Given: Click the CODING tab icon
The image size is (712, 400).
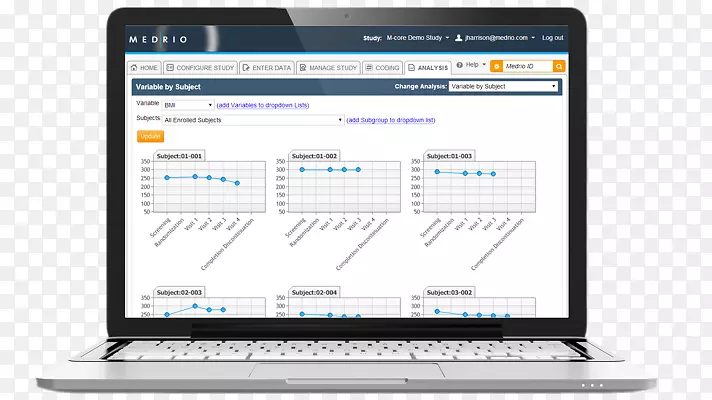Looking at the screenshot, I should coord(369,68).
